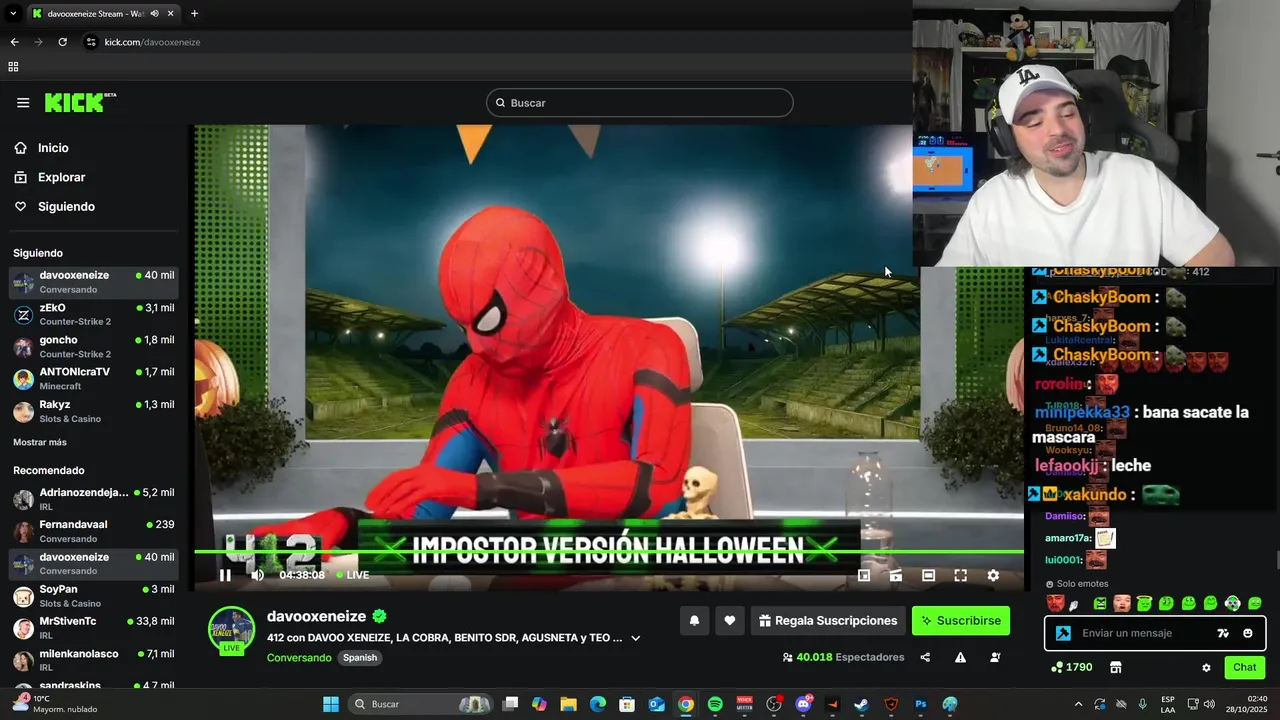The image size is (1280, 720).
Task: Pause the live stream video
Action: click(x=225, y=575)
